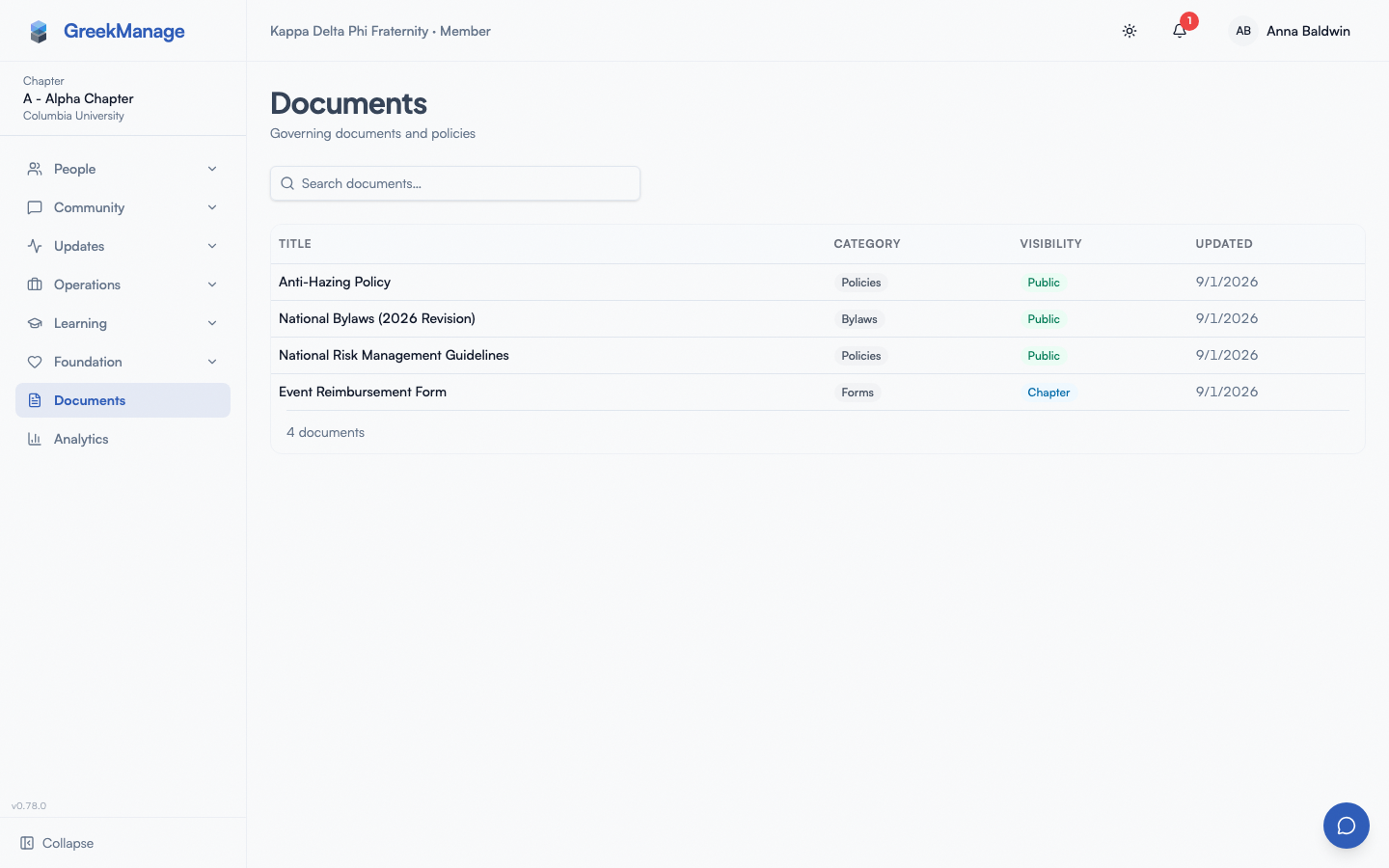This screenshot has width=1389, height=868.
Task: Expand the Foundation menu chevron
Action: pos(212,362)
